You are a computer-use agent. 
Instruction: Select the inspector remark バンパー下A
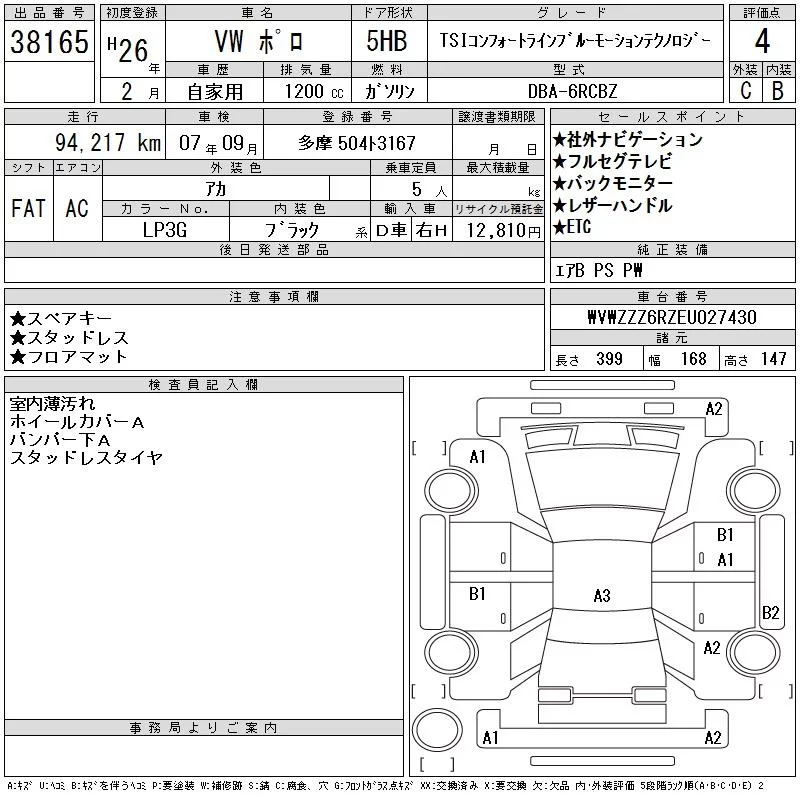pos(60,440)
